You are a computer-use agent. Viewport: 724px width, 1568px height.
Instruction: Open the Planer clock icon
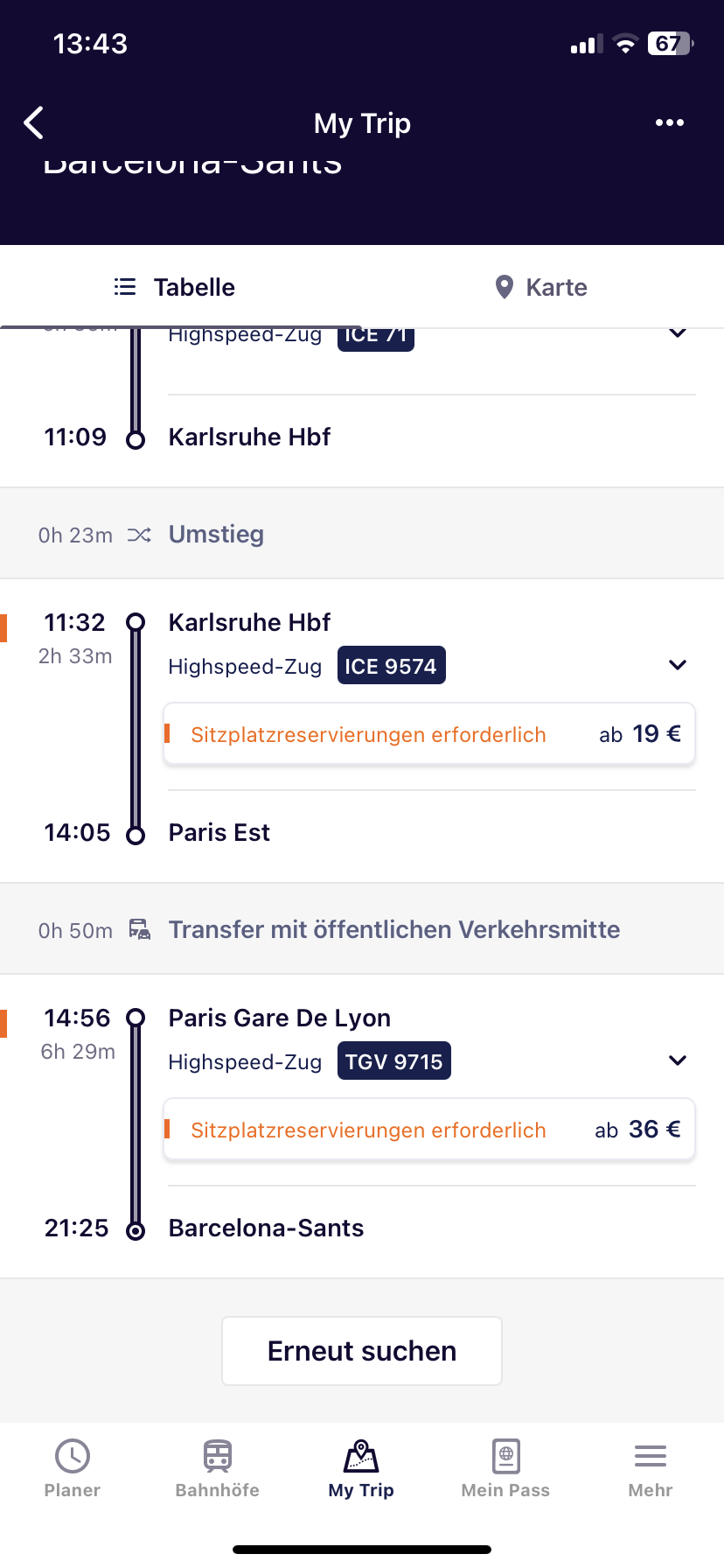72,1456
